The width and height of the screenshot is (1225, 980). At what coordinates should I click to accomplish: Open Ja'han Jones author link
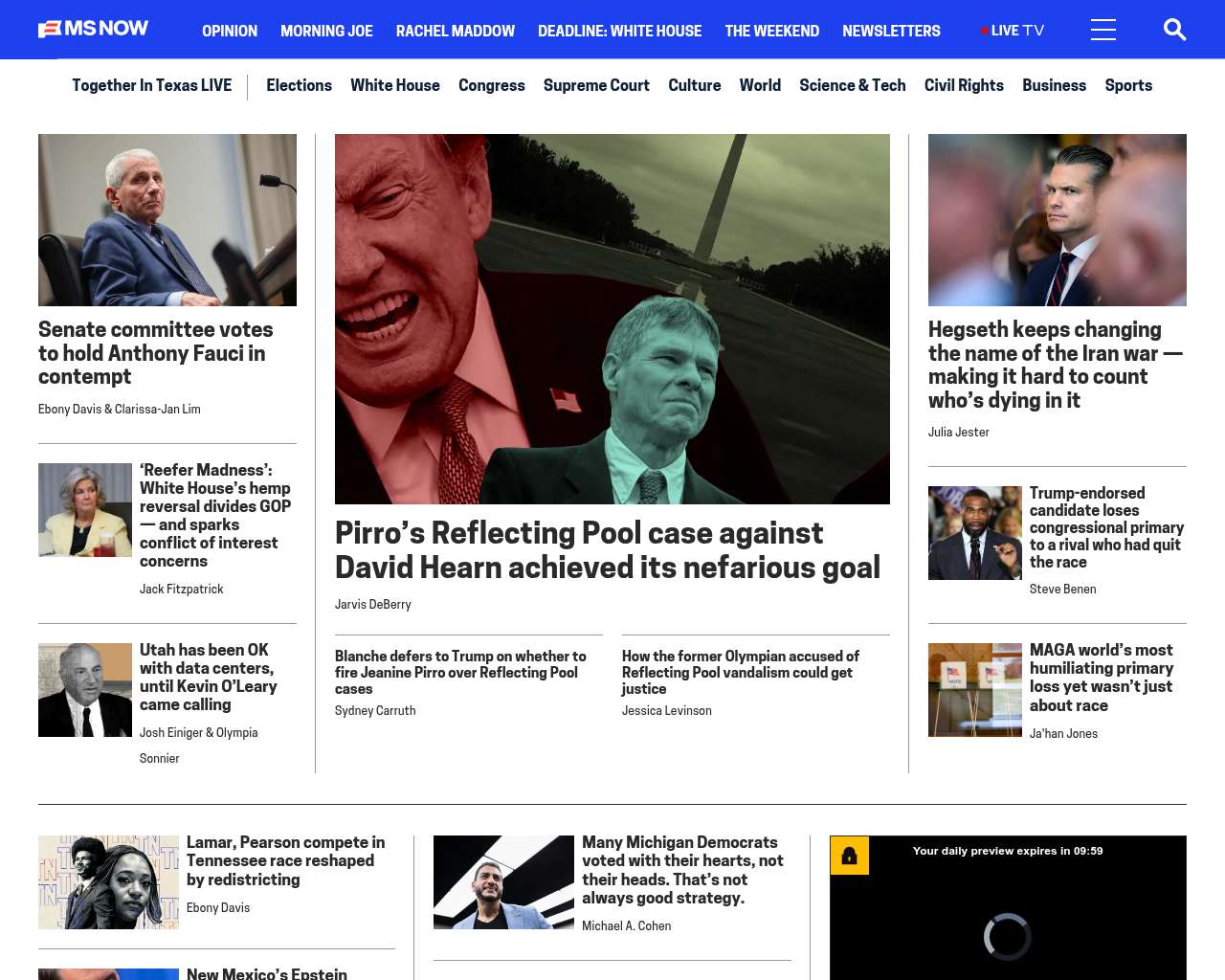pos(1063,733)
